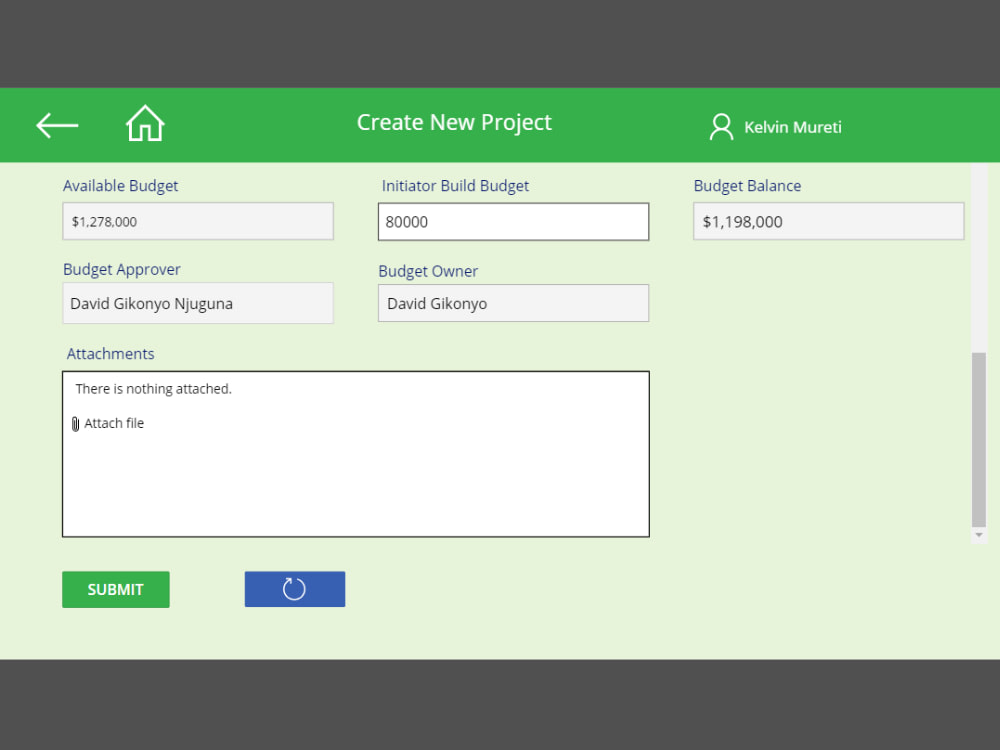Click the Budget Balance label
Screen dimensions: 1000x750
747,186
